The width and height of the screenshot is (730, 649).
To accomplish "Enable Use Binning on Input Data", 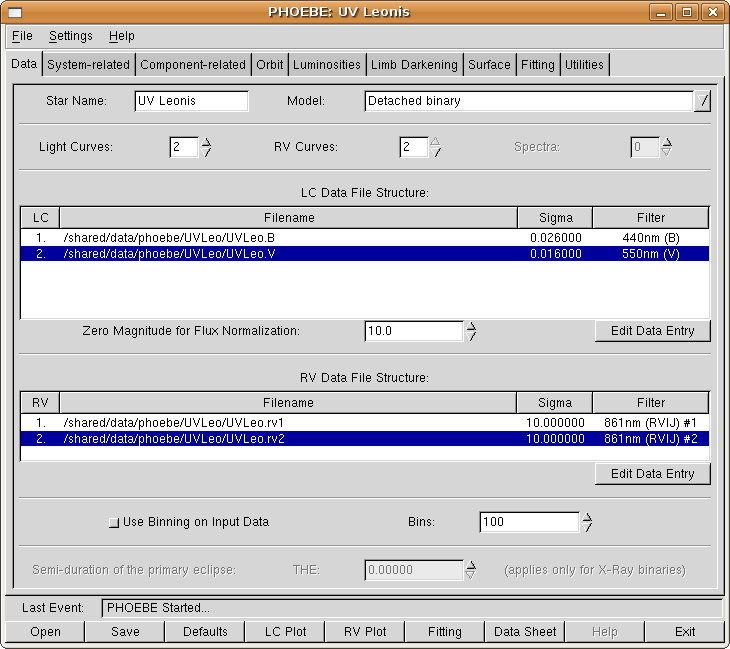I will [x=114, y=522].
